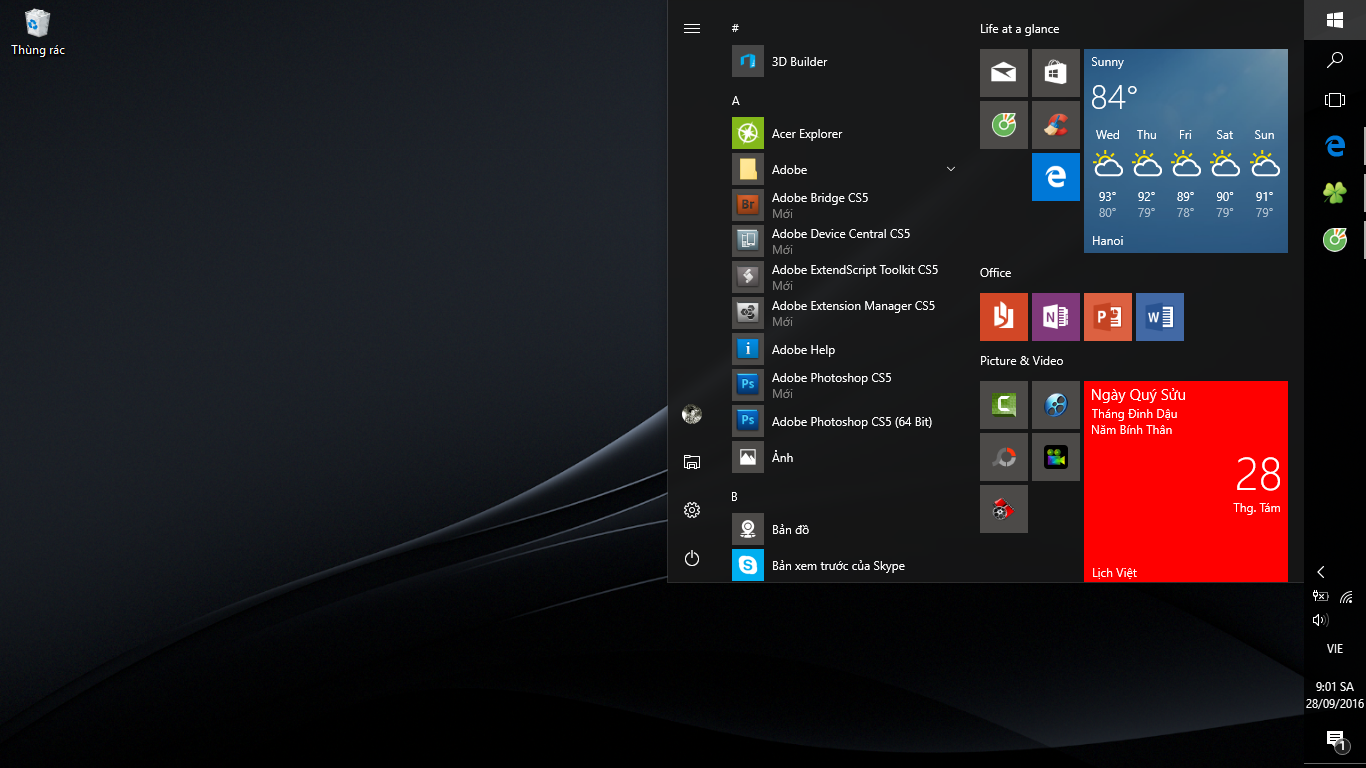Screen dimensions: 1366x768
Task: Open the volume speaker tray icon
Action: (1320, 620)
